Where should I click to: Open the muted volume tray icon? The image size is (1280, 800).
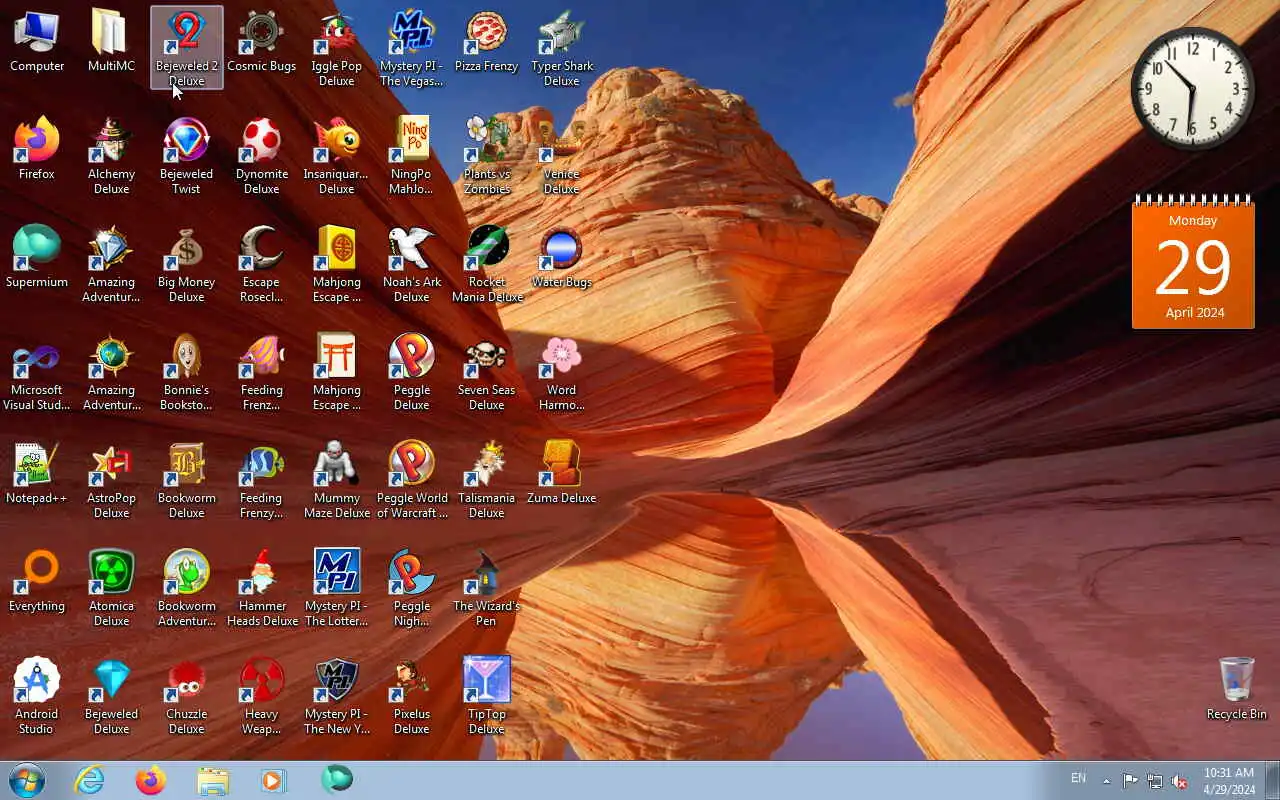pyautogui.click(x=1180, y=781)
